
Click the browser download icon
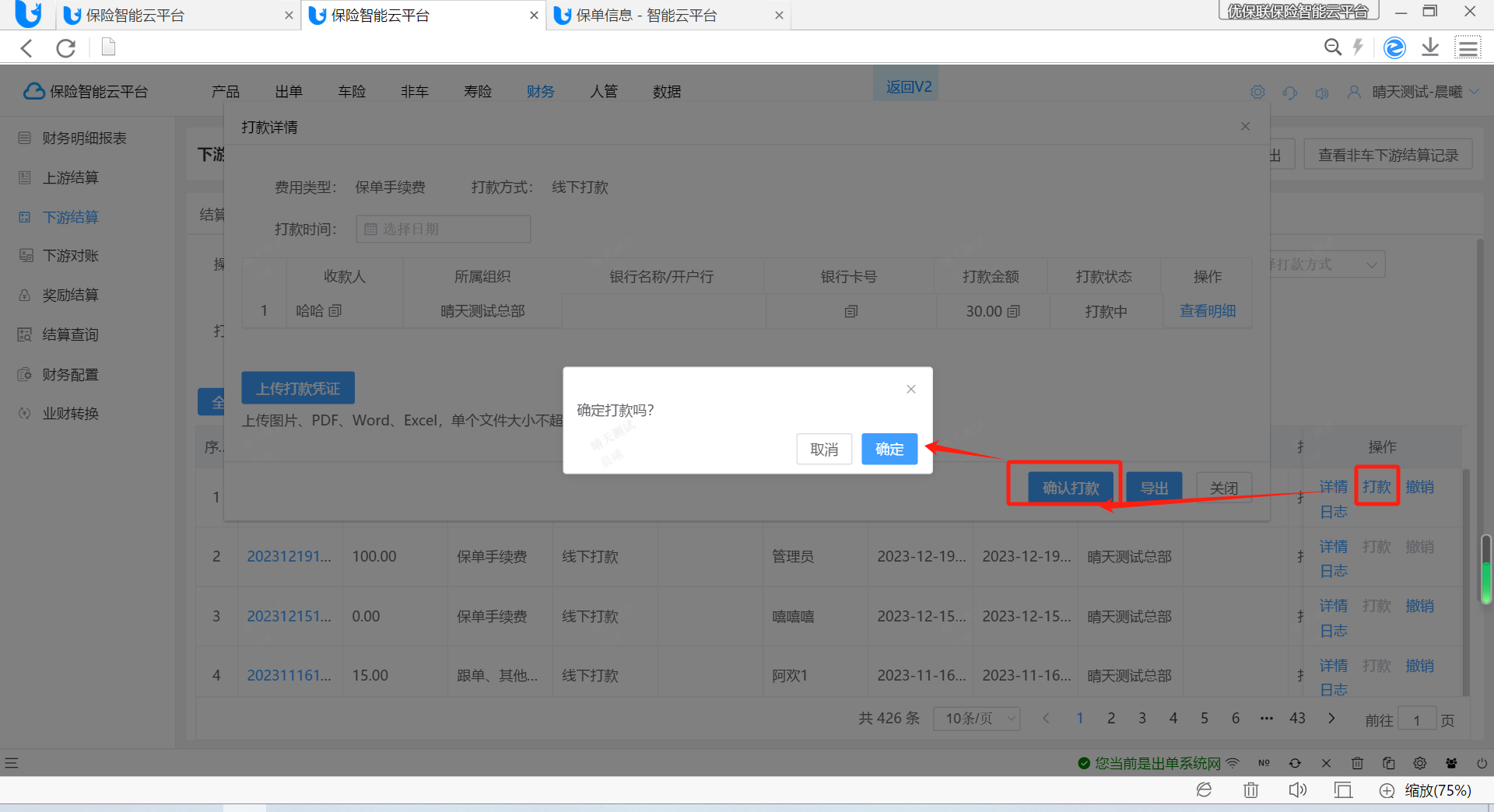(1430, 47)
